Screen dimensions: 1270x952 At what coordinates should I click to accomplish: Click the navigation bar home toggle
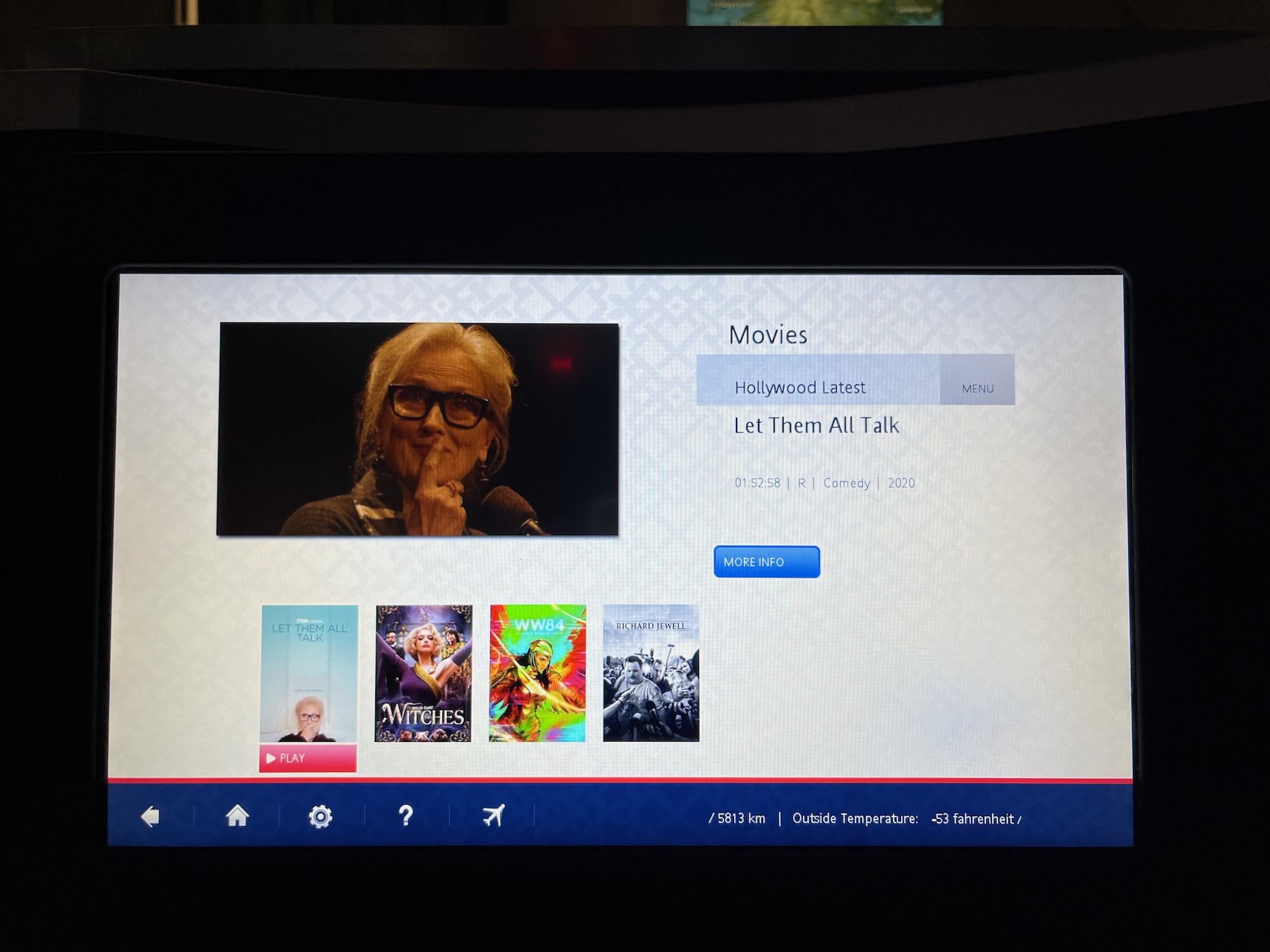237,818
